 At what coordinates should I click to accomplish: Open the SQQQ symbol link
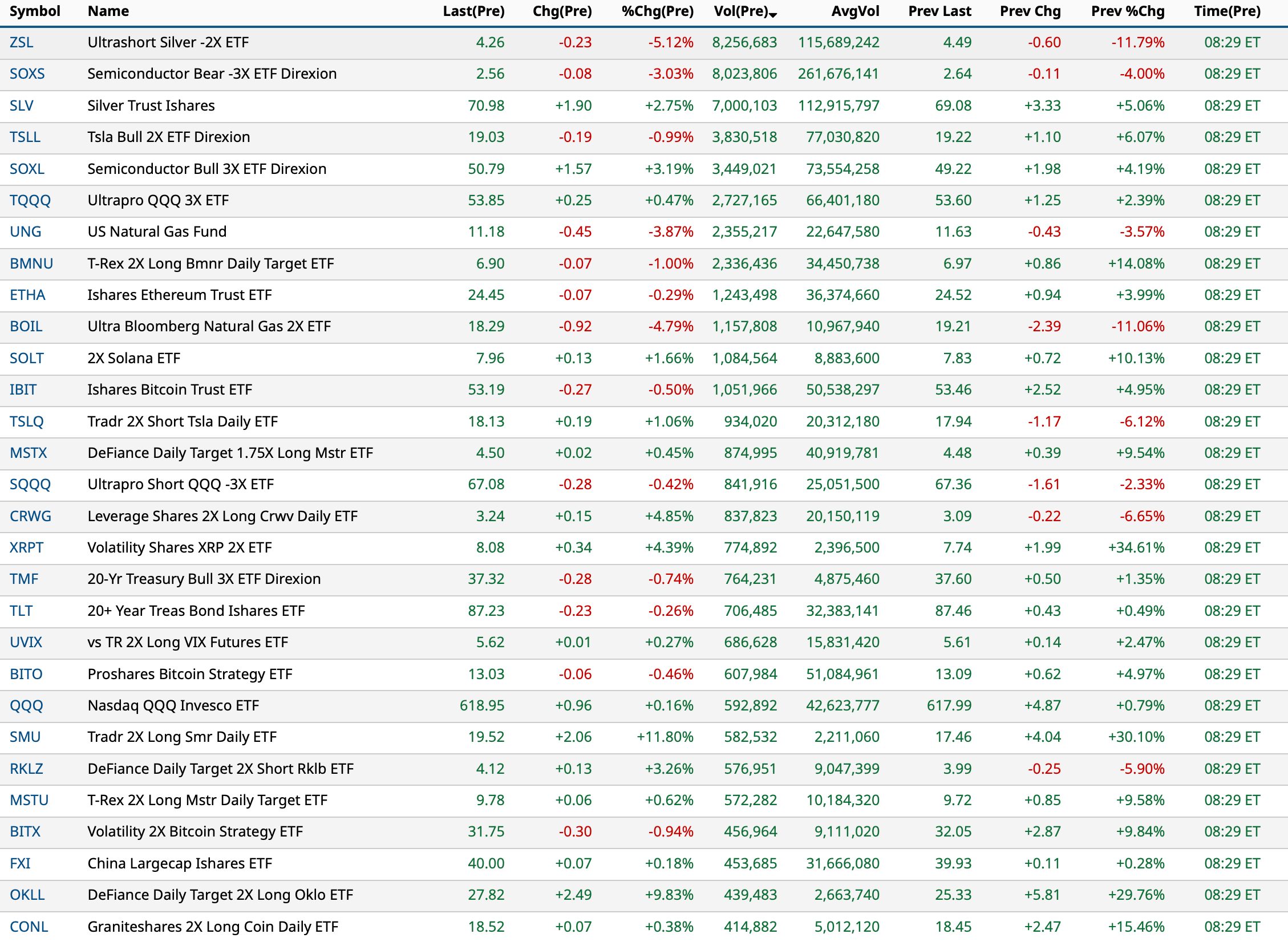point(30,485)
